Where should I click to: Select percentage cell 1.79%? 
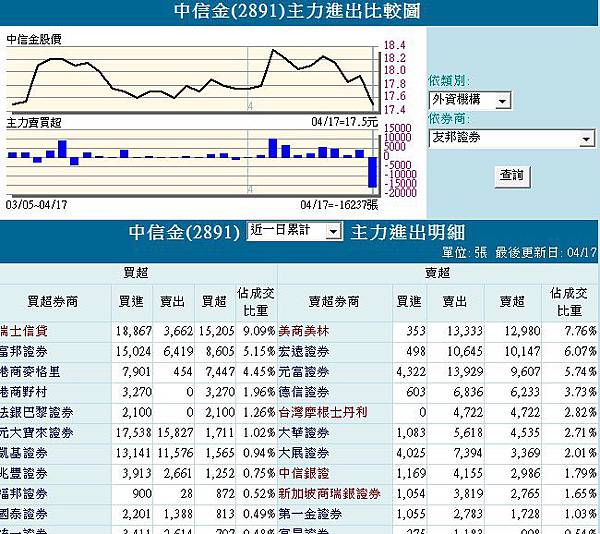pyautogui.click(x=580, y=473)
